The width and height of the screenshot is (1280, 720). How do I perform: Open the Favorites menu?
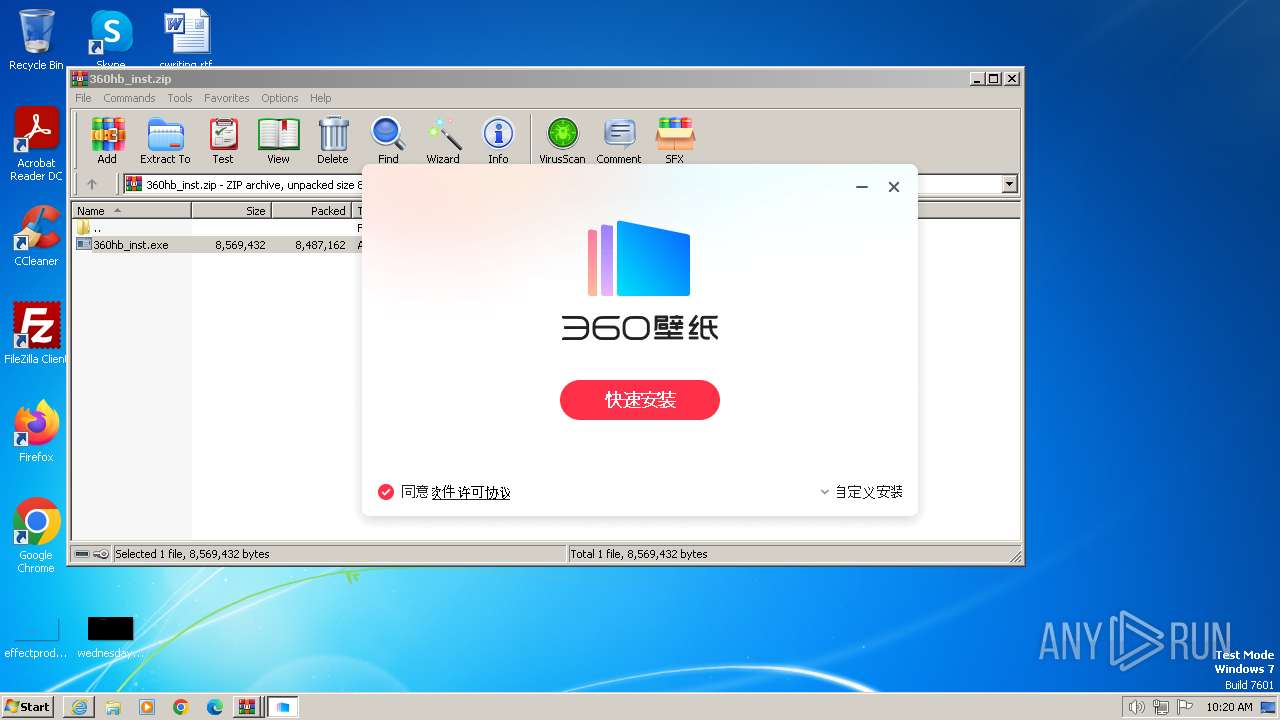[x=227, y=98]
